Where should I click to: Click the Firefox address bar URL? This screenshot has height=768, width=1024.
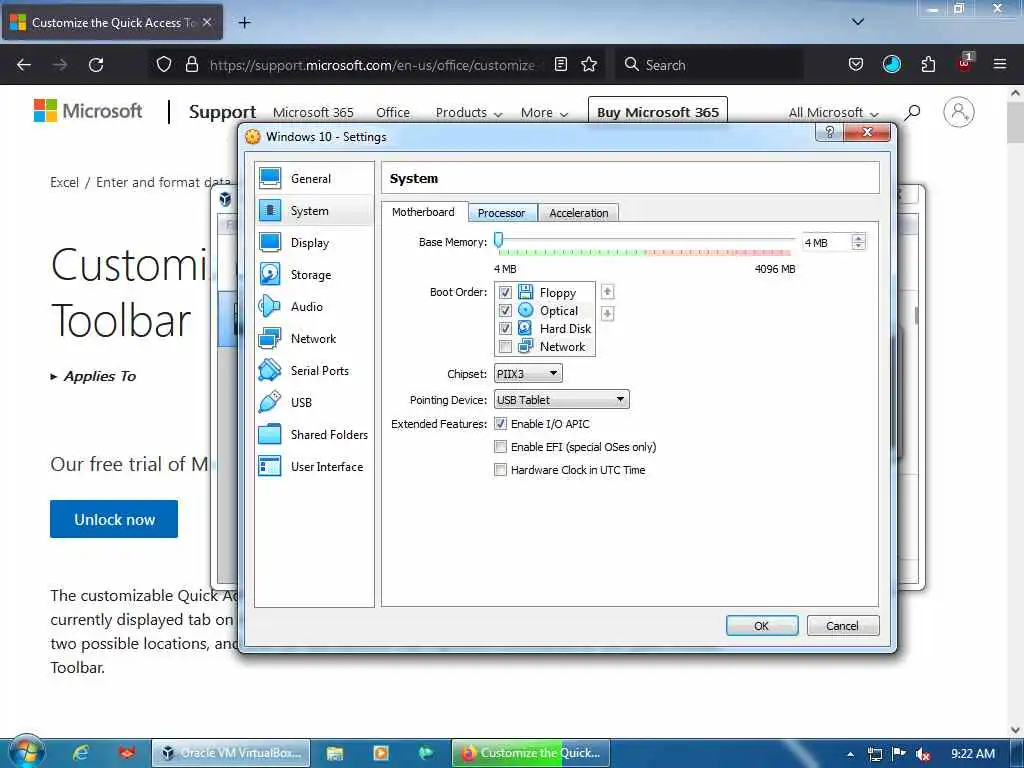[372, 65]
